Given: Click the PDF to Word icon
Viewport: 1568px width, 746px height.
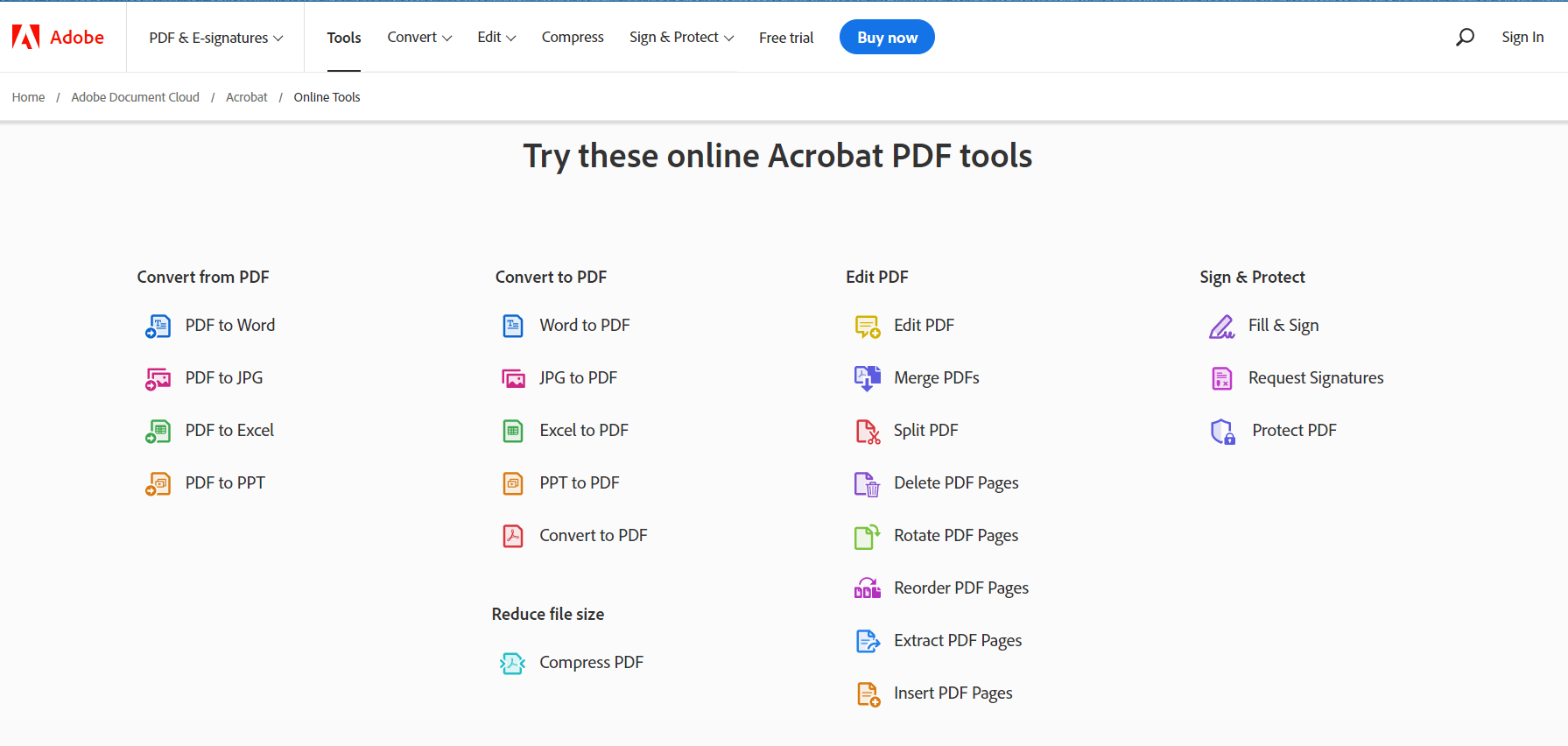Looking at the screenshot, I should [x=158, y=326].
